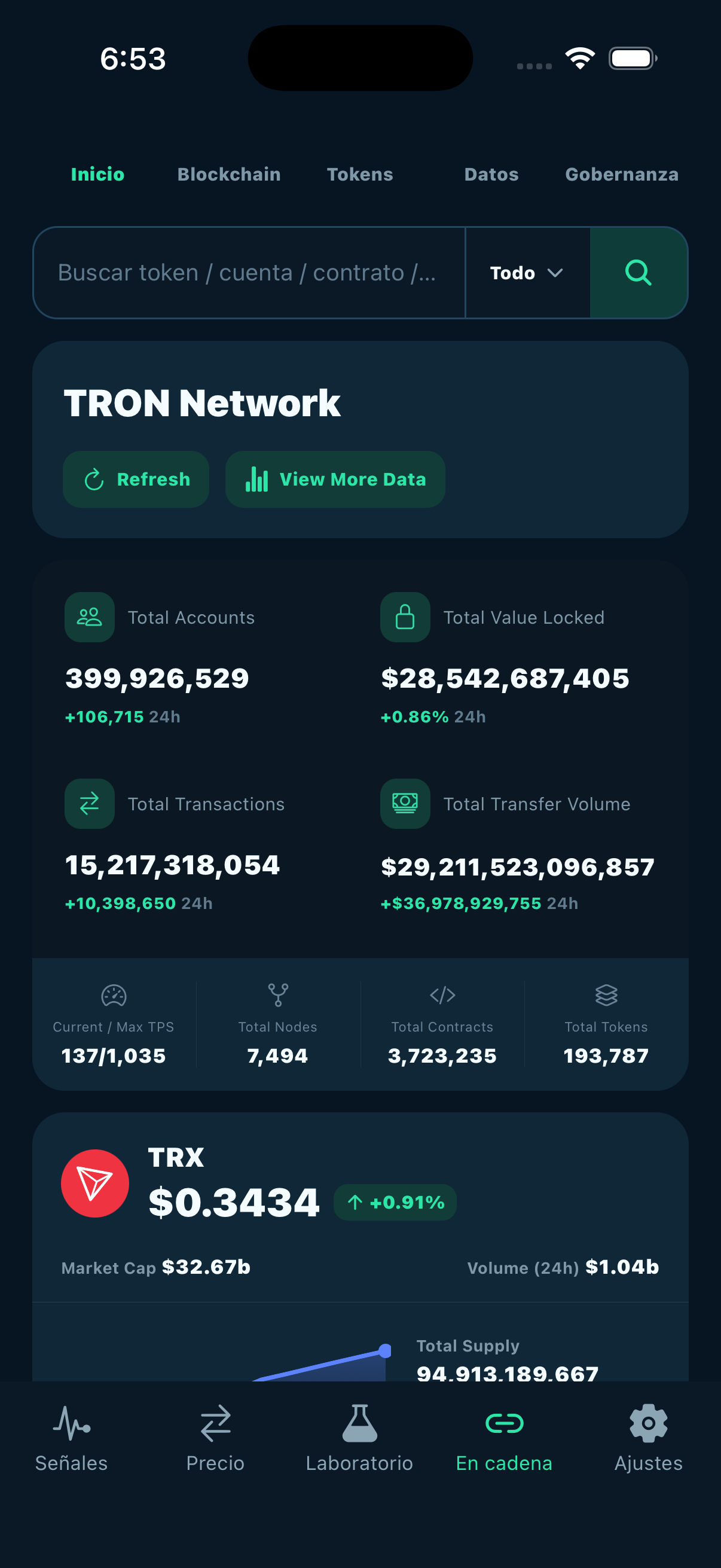This screenshot has height=1568, width=721.
Task: Click the +0.86% 24h change
Action: point(433,717)
